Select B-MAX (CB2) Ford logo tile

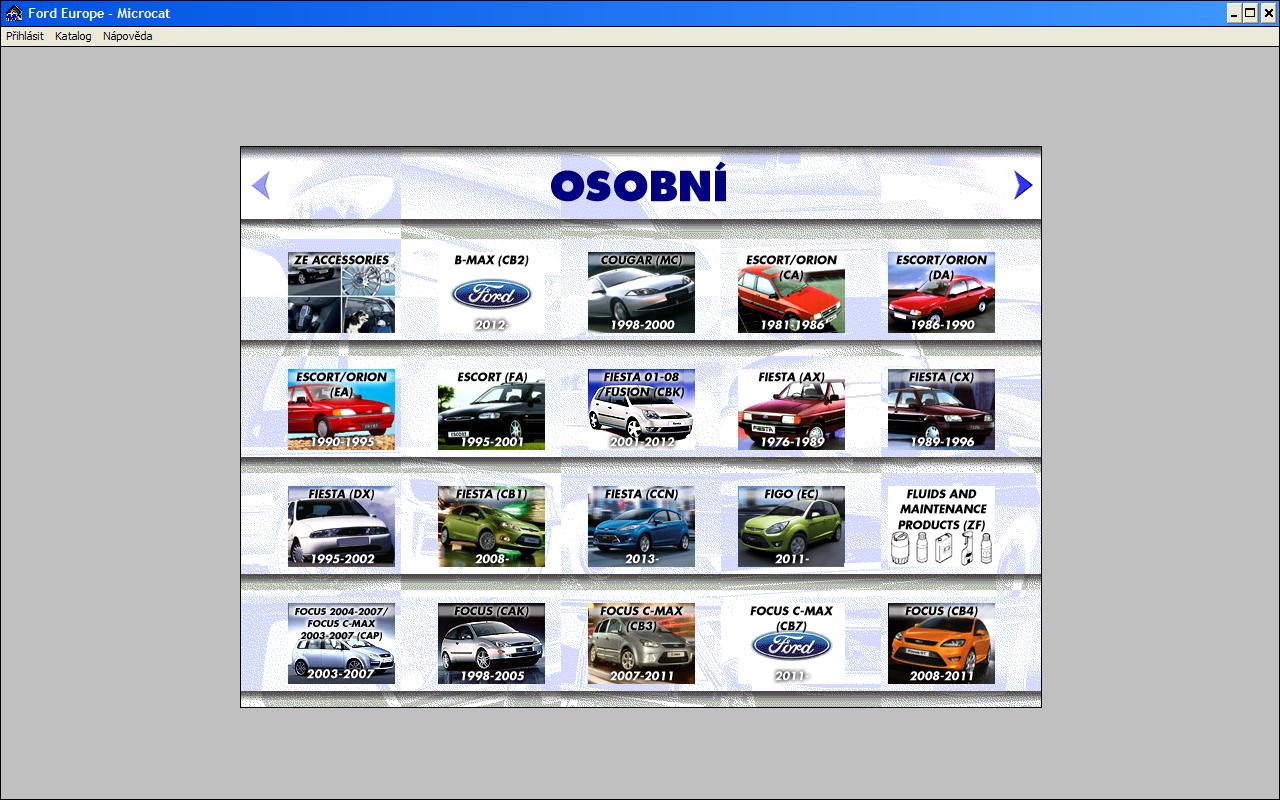491,292
